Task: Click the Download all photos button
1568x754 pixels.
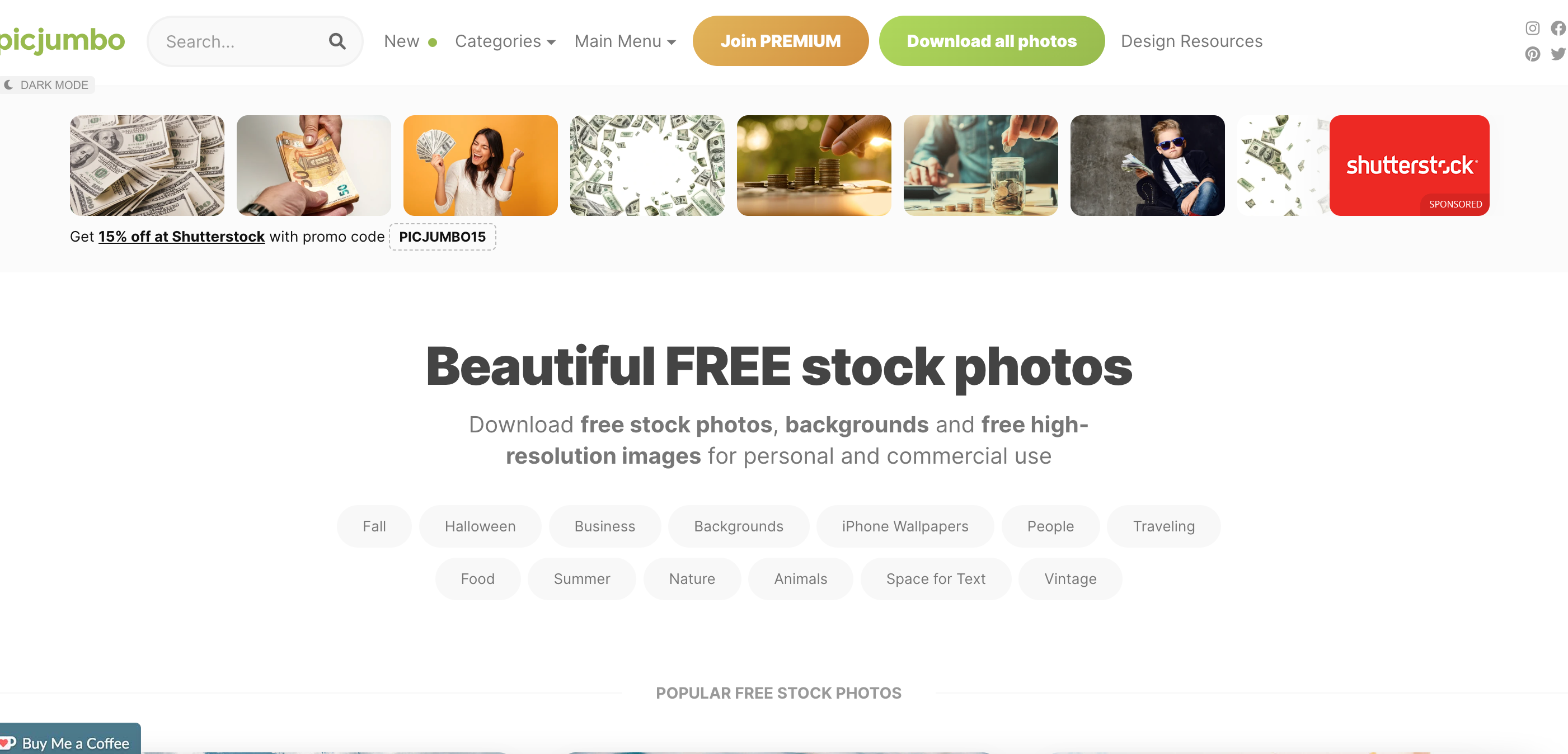Action: click(992, 41)
